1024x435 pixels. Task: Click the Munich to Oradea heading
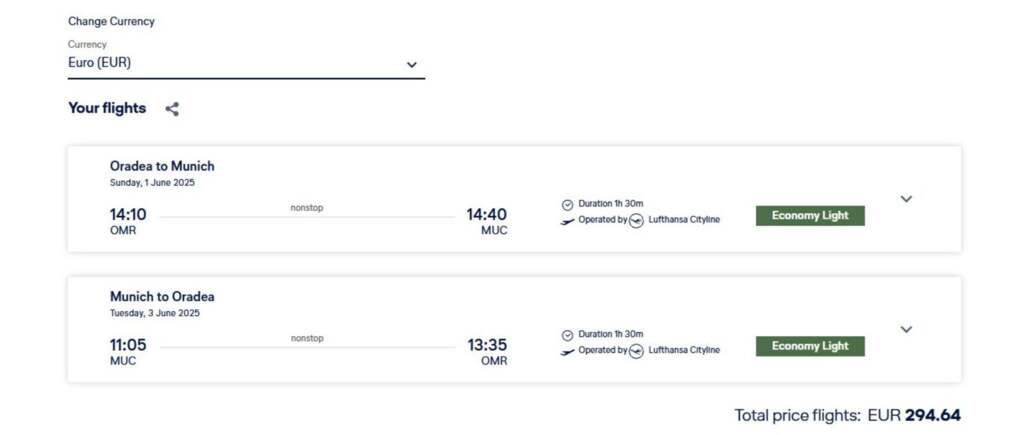(162, 296)
